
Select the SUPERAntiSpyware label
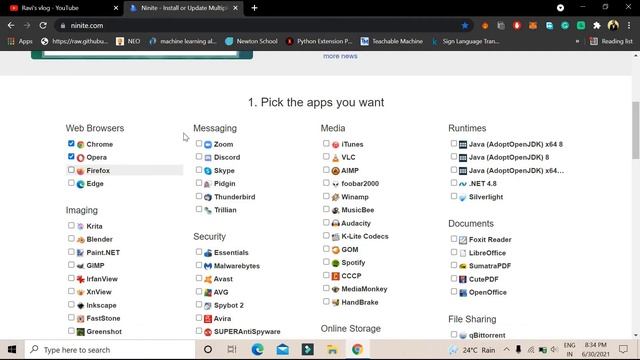click(x=247, y=331)
